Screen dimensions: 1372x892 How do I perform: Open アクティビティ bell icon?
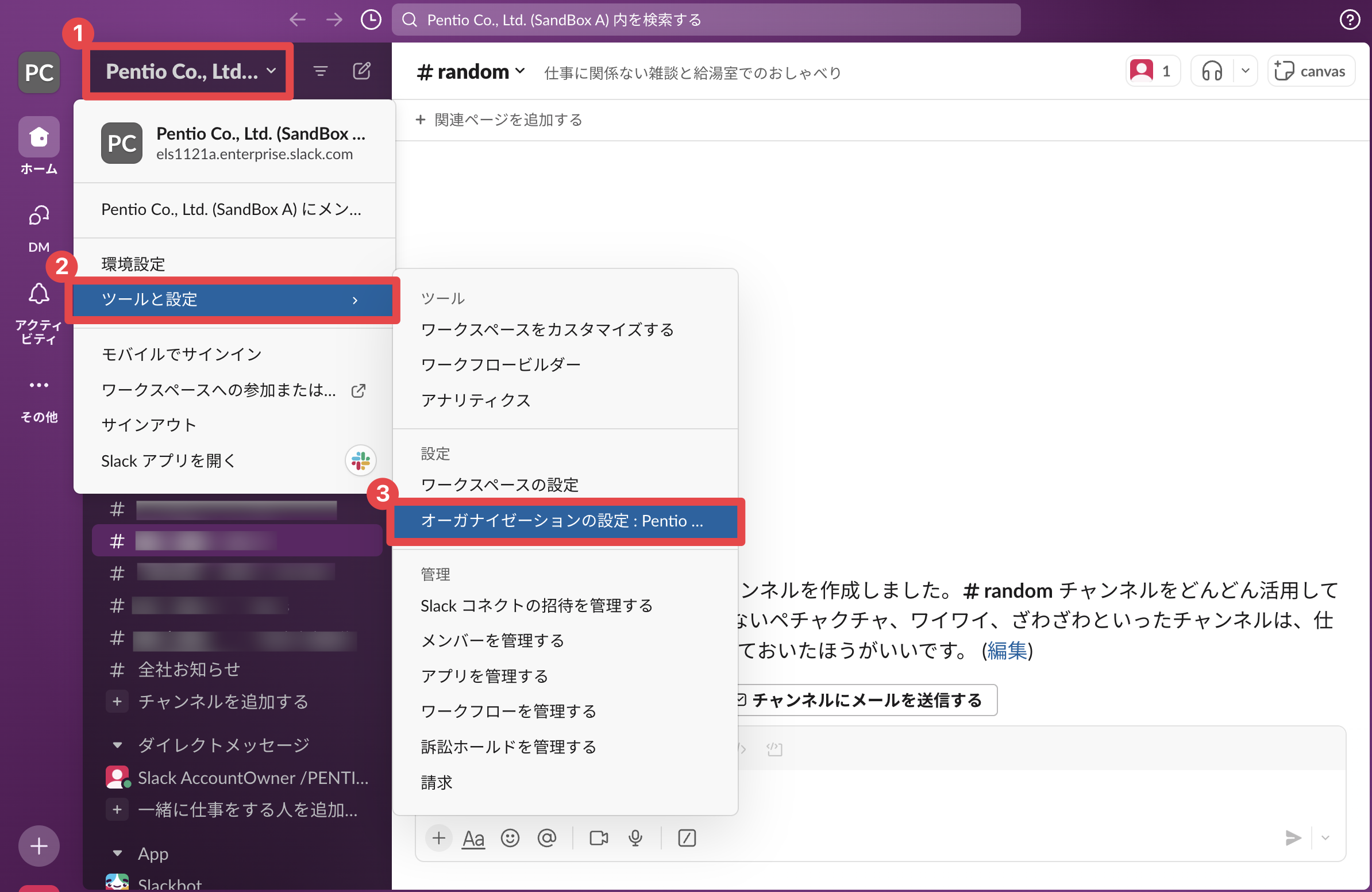(38, 294)
